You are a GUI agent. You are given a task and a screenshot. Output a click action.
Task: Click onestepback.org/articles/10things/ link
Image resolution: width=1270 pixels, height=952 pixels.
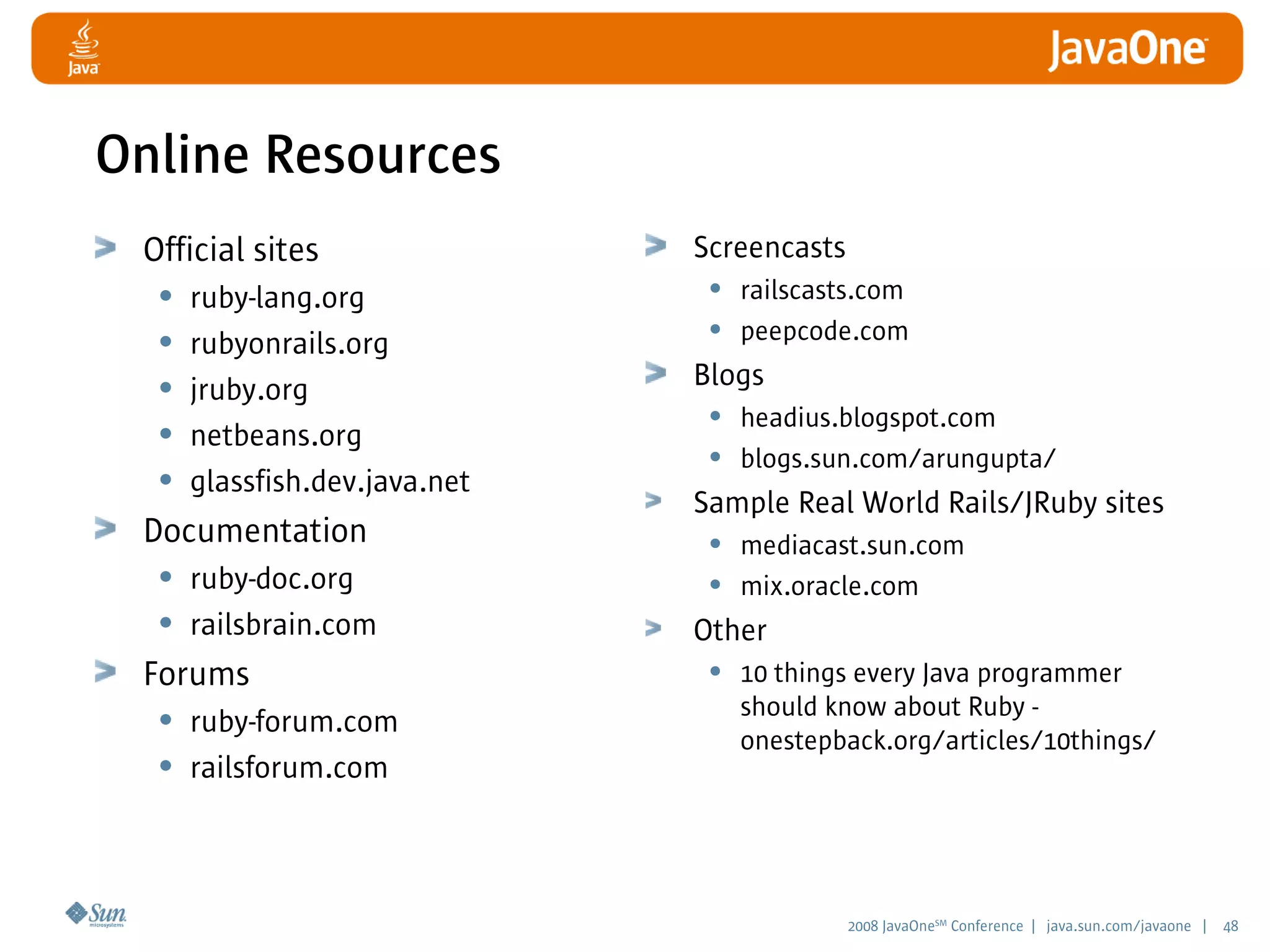click(x=948, y=741)
